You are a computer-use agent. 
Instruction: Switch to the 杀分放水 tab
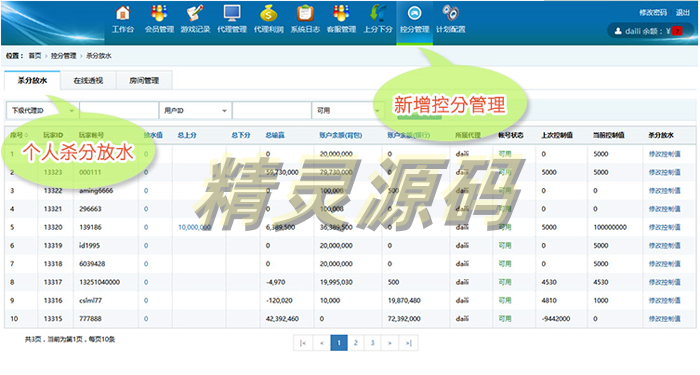[32, 80]
